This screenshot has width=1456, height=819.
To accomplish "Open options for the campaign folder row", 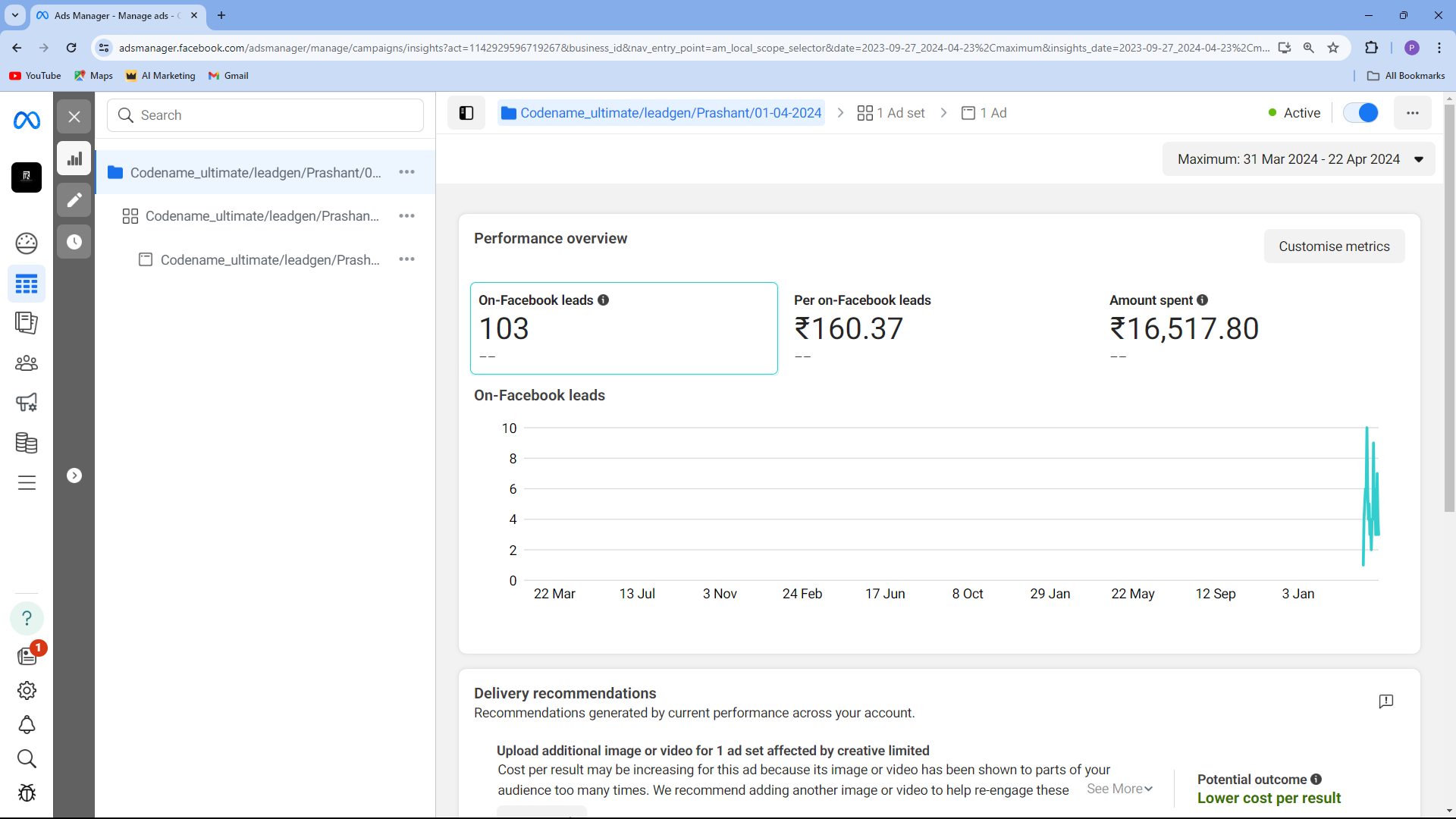I will point(407,172).
